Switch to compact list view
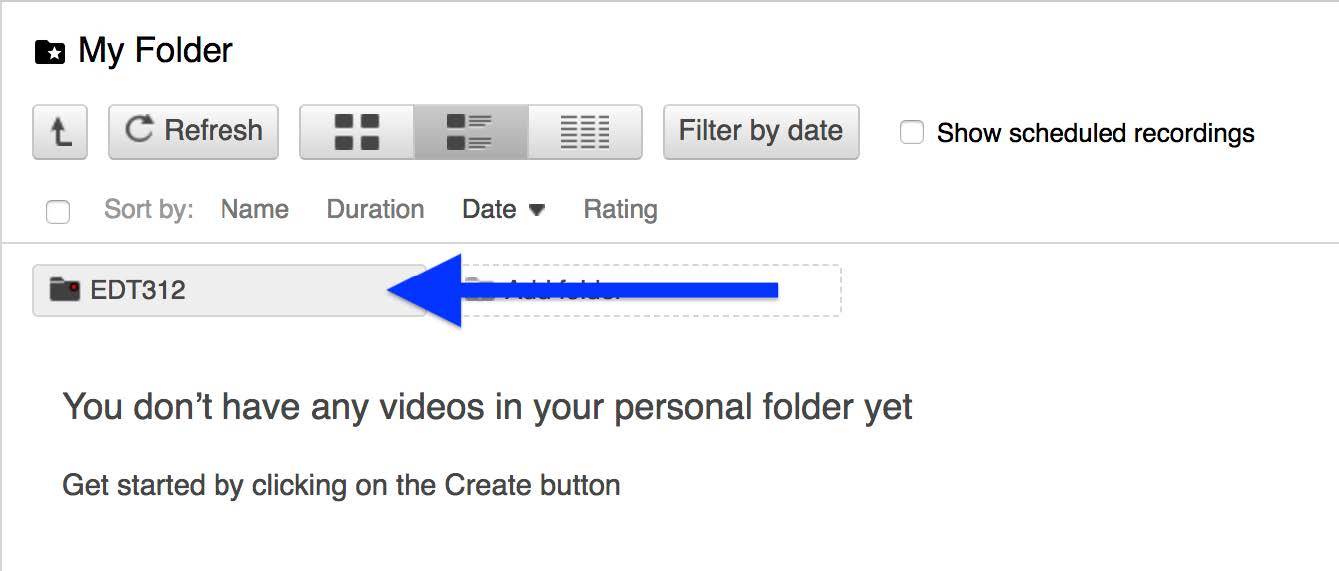Image resolution: width=1339 pixels, height=571 pixels. pyautogui.click(x=585, y=132)
